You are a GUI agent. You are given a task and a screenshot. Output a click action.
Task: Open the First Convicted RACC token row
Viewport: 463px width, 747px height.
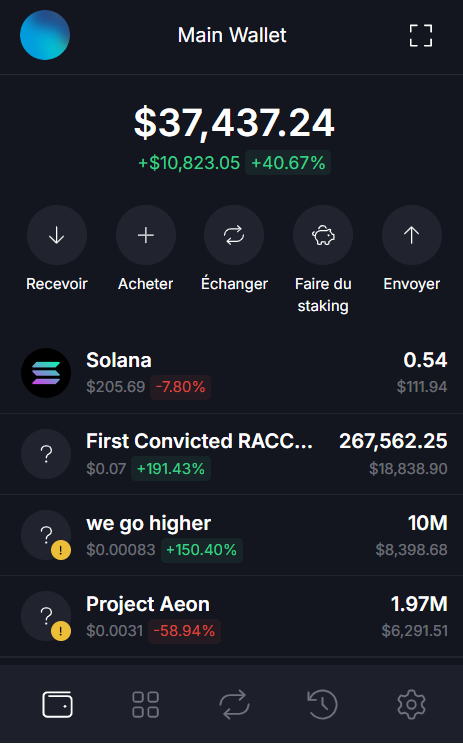click(232, 454)
